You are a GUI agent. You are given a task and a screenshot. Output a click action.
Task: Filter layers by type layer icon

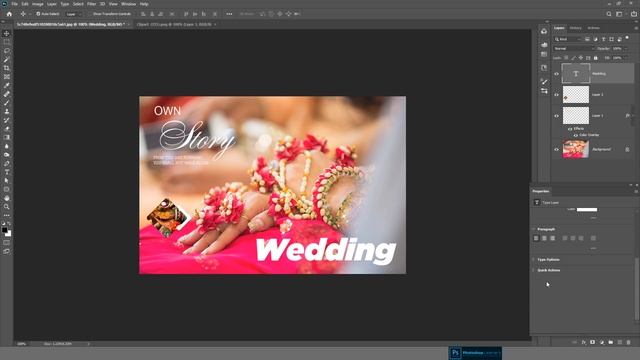click(603, 39)
